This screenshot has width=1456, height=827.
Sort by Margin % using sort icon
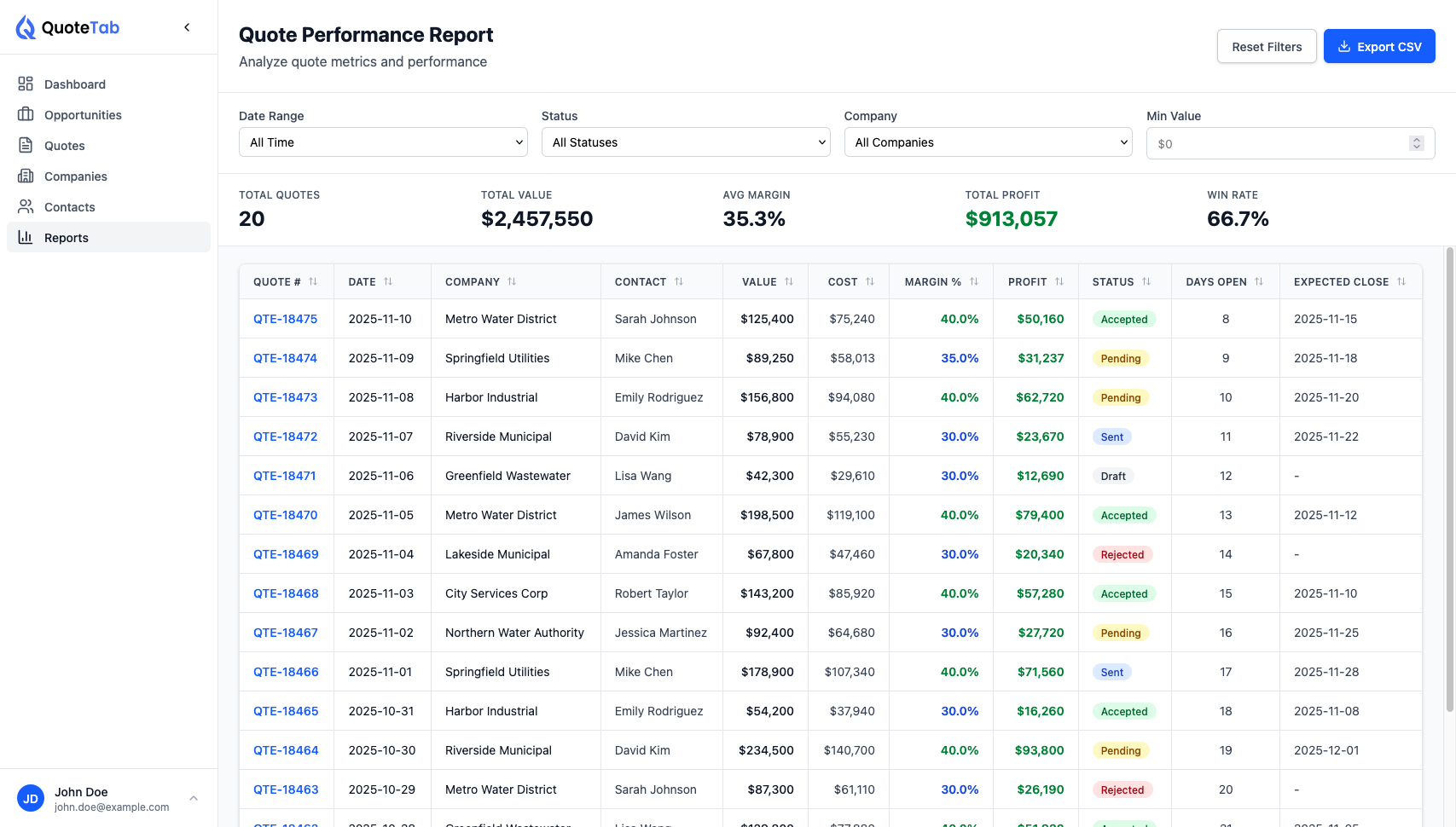(974, 281)
